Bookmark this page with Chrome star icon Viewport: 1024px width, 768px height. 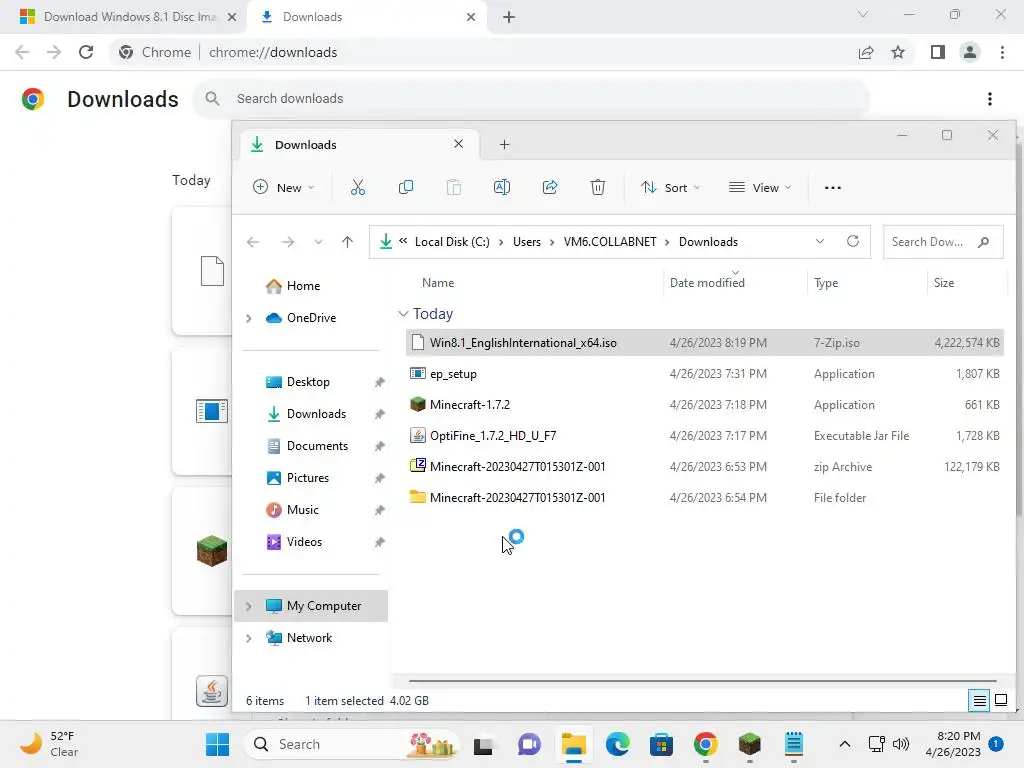pos(898,52)
